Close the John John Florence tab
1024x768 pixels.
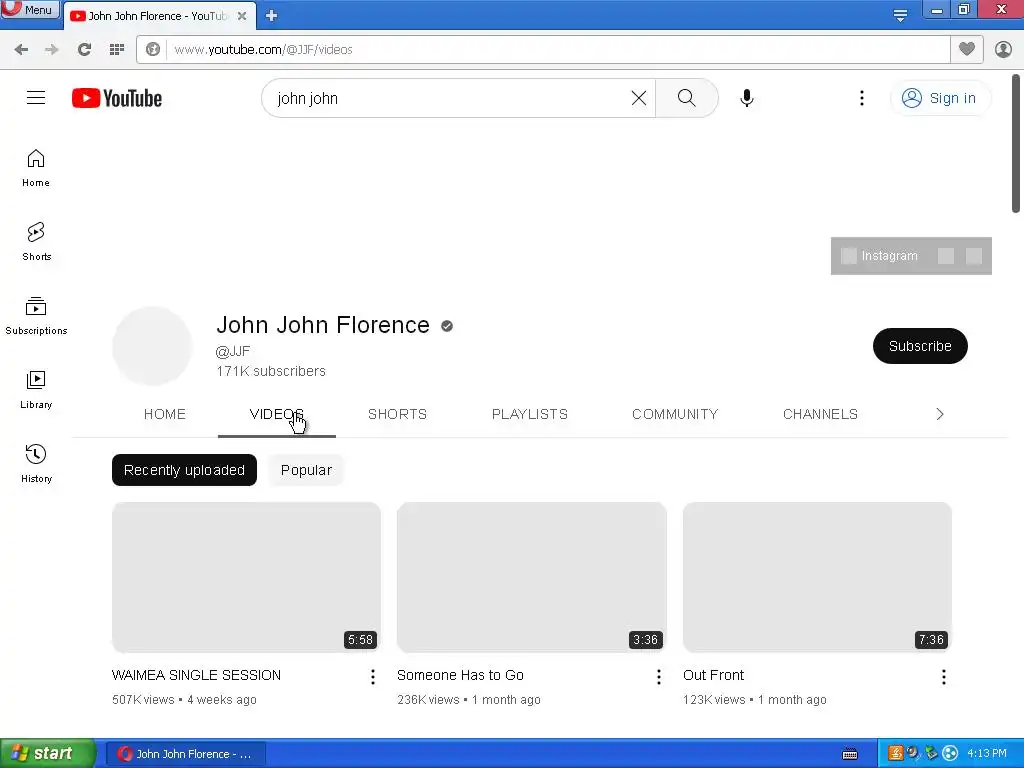pyautogui.click(x=242, y=16)
